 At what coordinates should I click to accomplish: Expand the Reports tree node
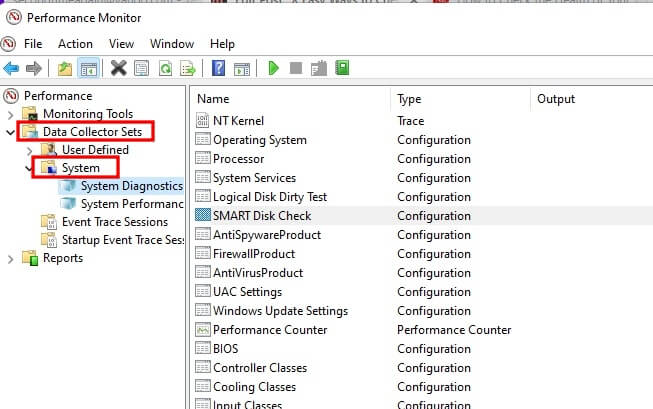click(11, 259)
